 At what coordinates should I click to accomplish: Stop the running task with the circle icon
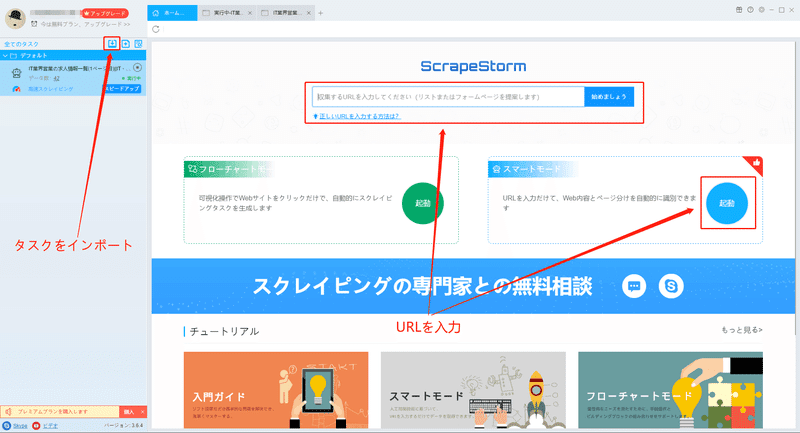(x=137, y=67)
